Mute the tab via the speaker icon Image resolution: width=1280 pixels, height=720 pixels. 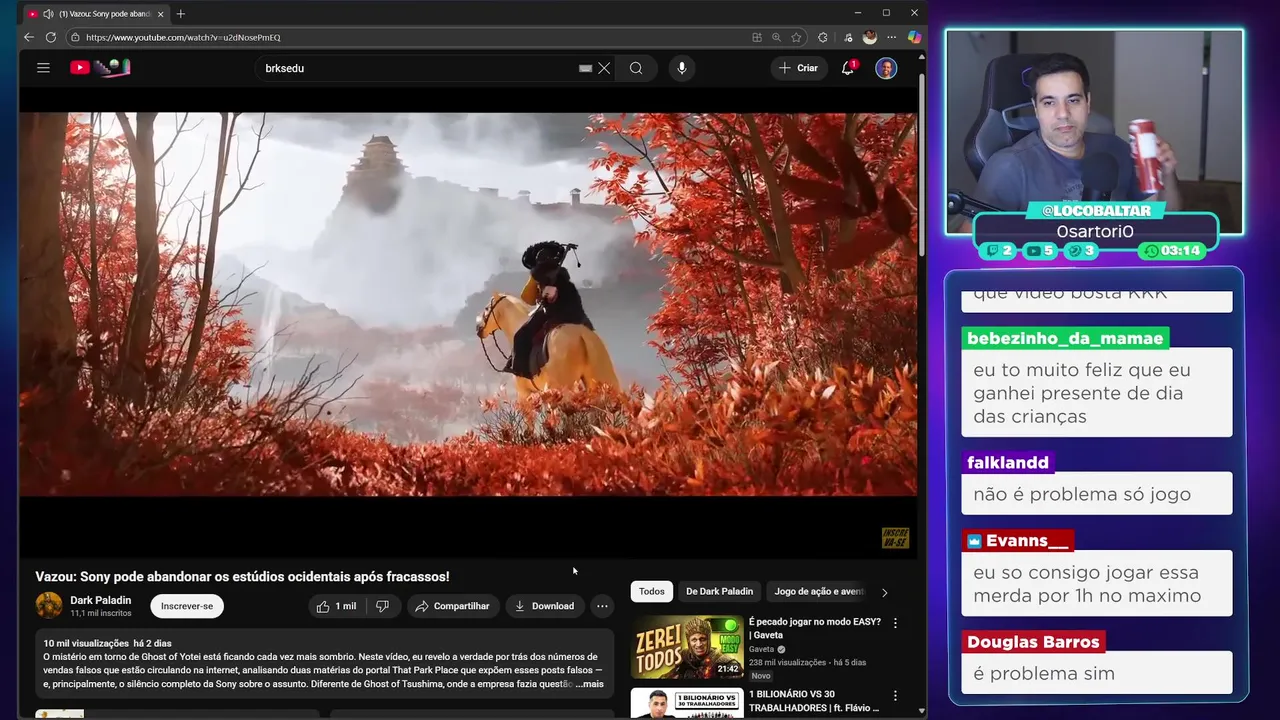click(48, 14)
